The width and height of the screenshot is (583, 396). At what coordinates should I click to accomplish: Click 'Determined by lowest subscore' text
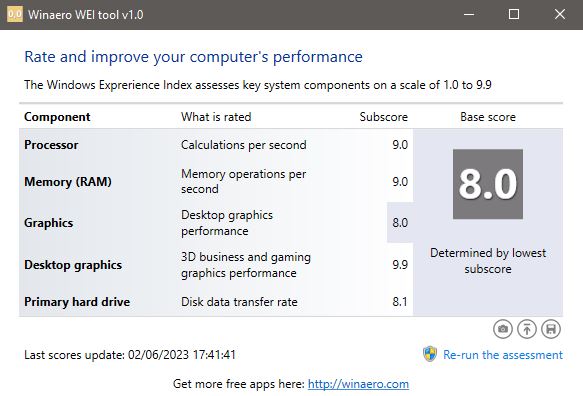(488, 261)
